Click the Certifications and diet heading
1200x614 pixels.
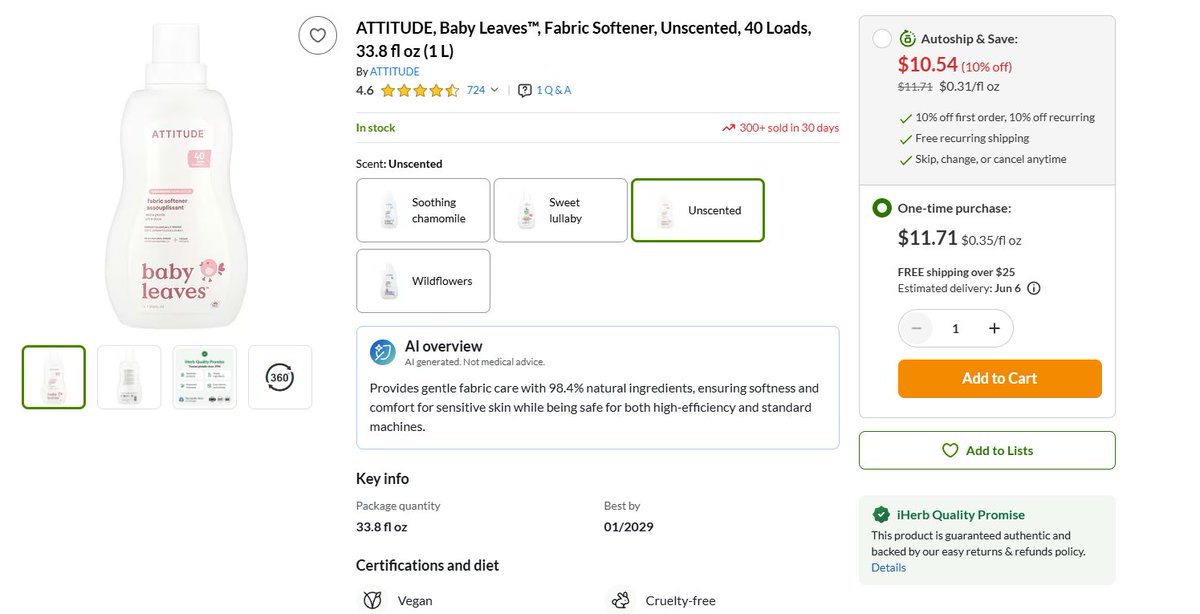tap(428, 565)
